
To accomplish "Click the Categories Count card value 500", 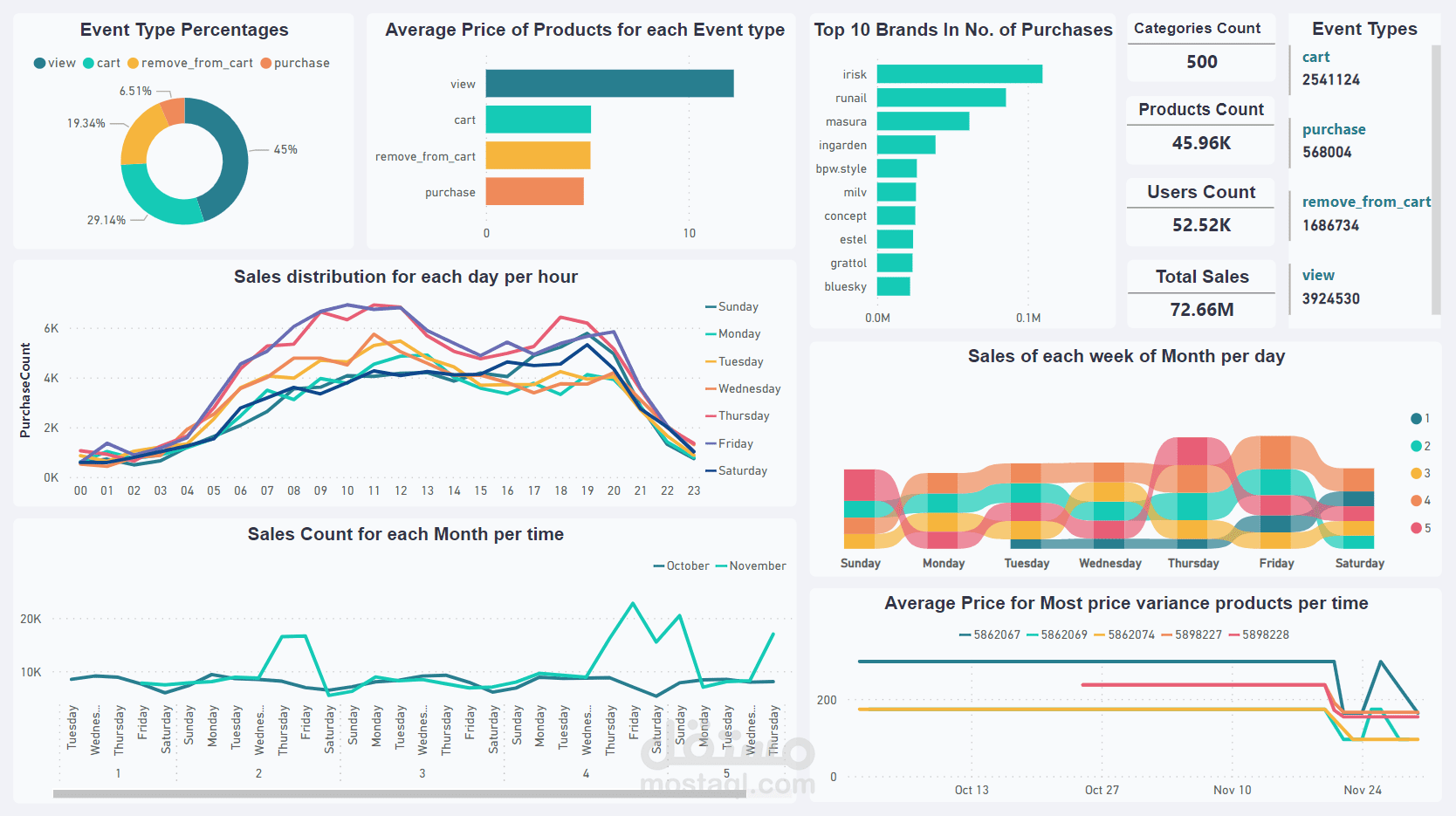I will tap(1202, 62).
